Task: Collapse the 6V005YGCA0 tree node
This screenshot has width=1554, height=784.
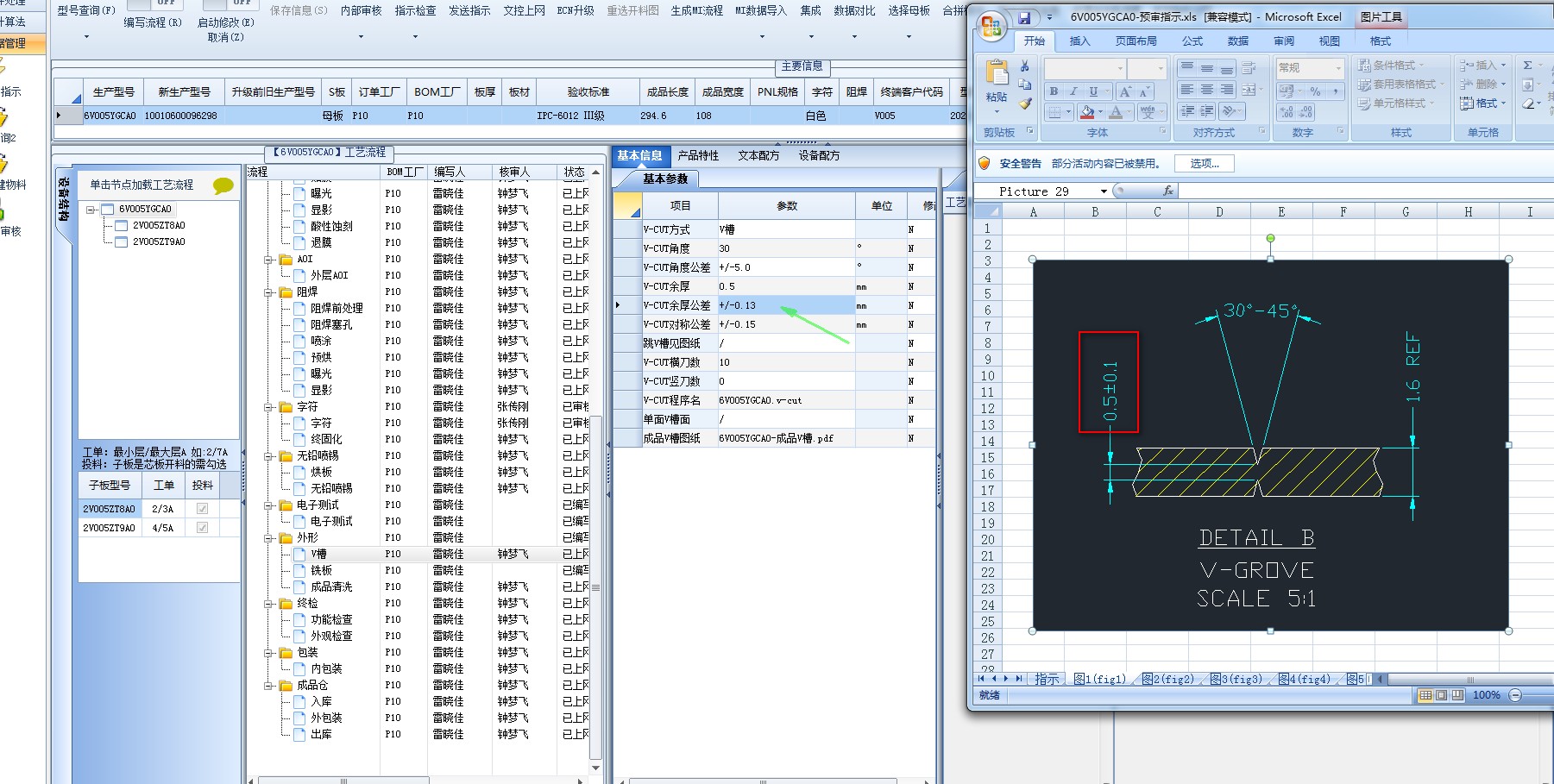Action: click(x=91, y=210)
